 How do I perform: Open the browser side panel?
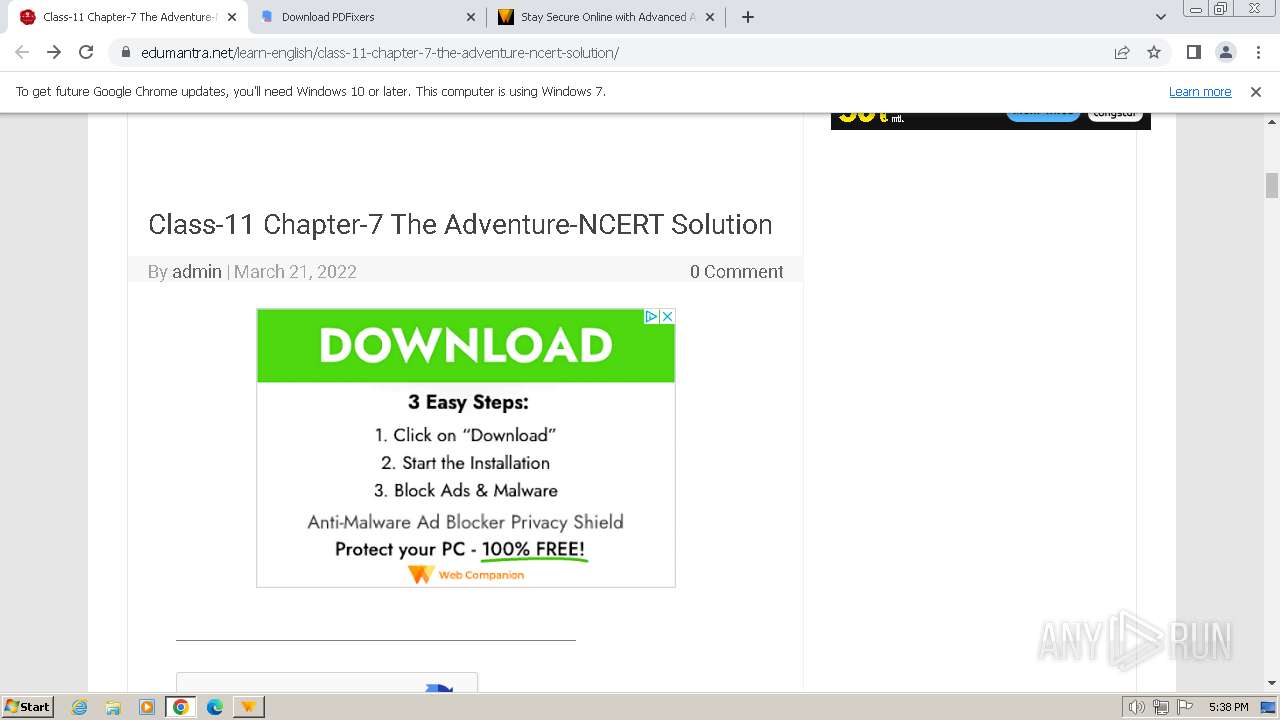pos(1193,52)
